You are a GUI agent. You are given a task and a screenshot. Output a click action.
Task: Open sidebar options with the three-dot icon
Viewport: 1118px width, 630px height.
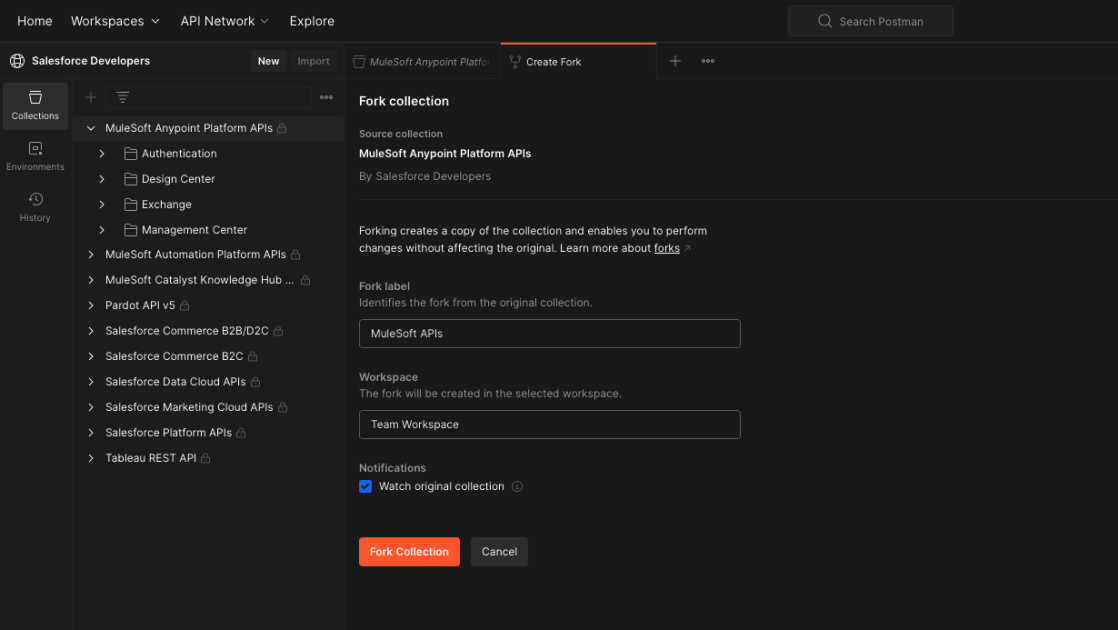pos(326,97)
